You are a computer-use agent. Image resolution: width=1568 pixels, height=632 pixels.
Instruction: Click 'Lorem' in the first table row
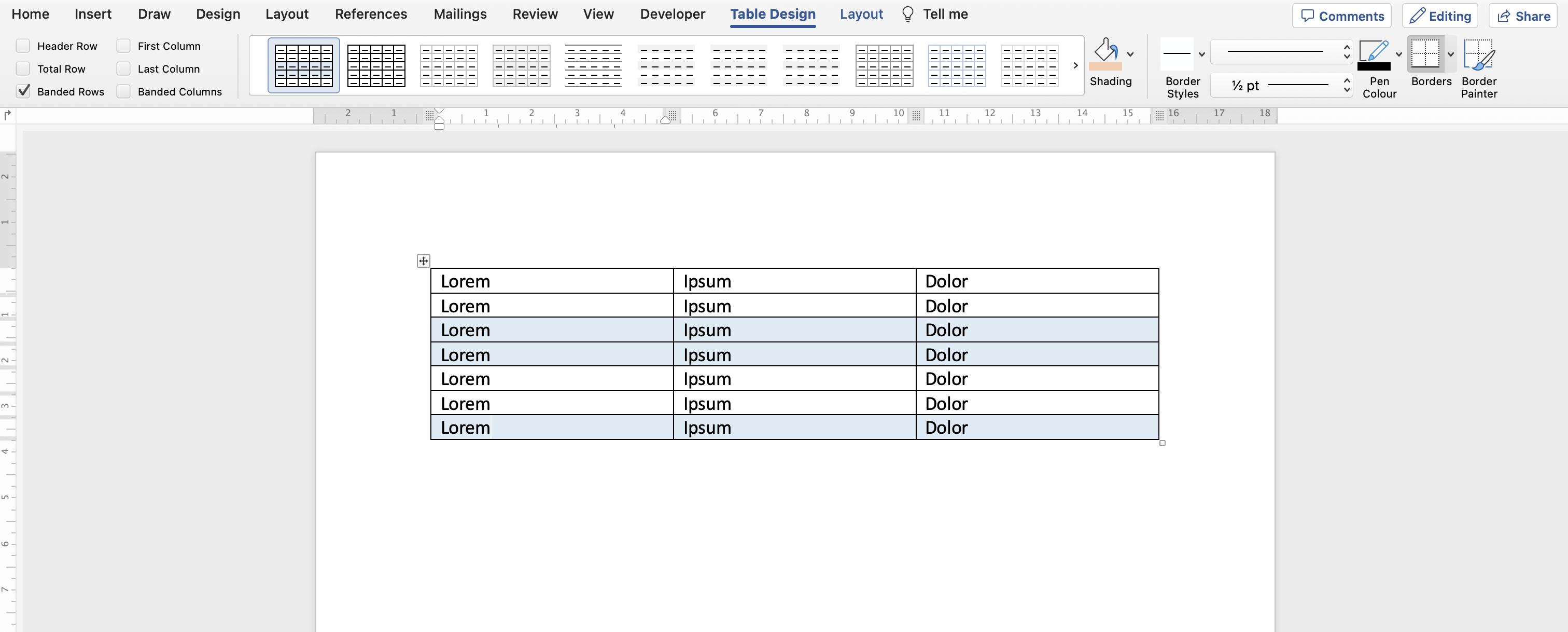465,281
